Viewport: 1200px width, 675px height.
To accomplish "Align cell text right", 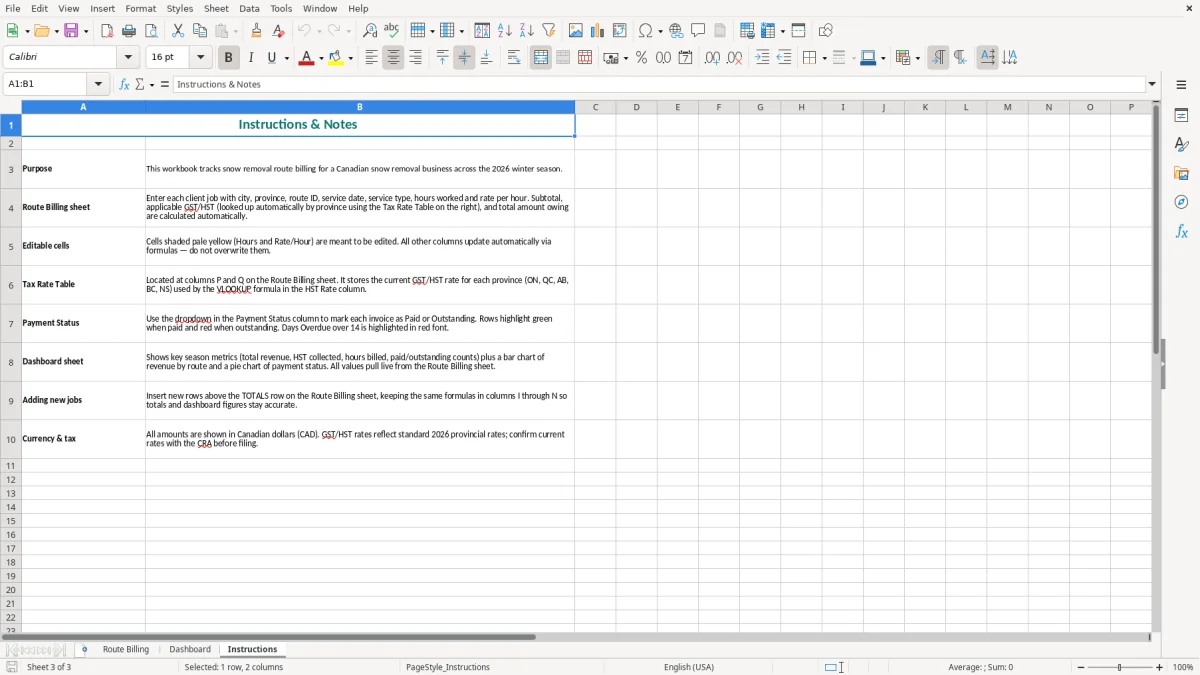I will tap(415, 58).
